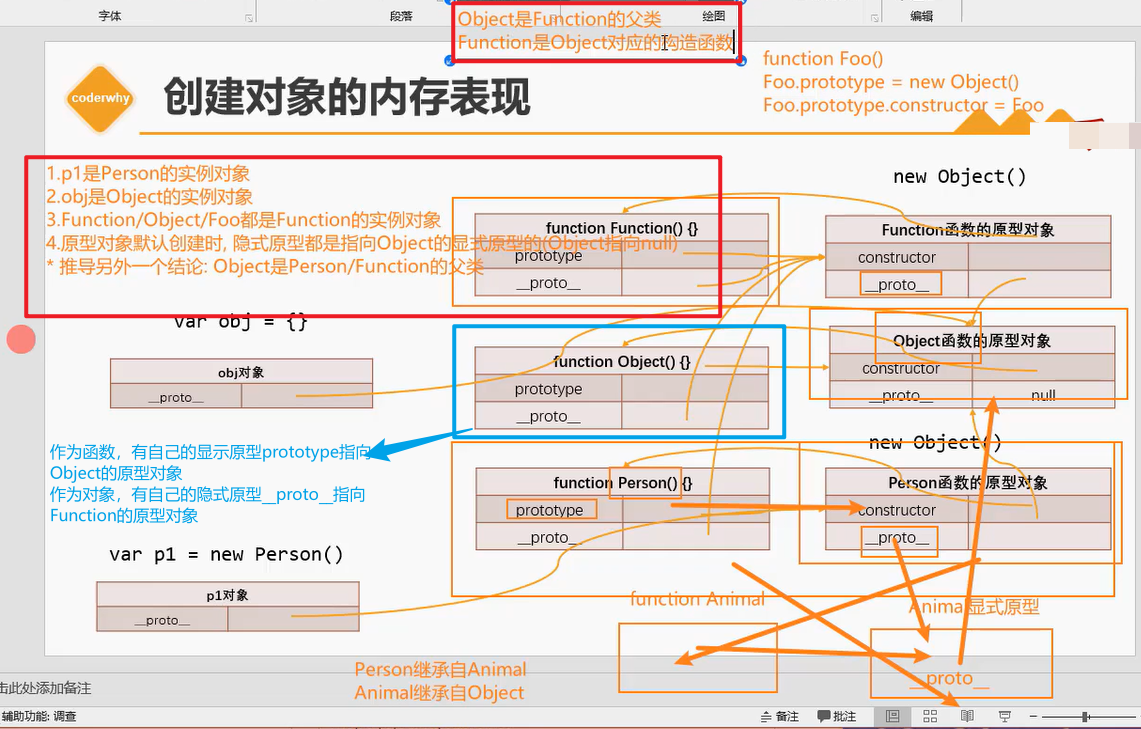This screenshot has height=729, width=1141.
Task: Select 'Foo.prototype = new Object()' text
Action: [891, 82]
